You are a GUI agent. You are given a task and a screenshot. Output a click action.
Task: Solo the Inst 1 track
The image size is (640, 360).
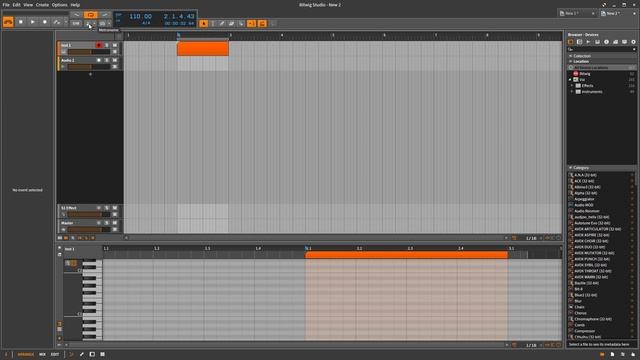[107, 45]
